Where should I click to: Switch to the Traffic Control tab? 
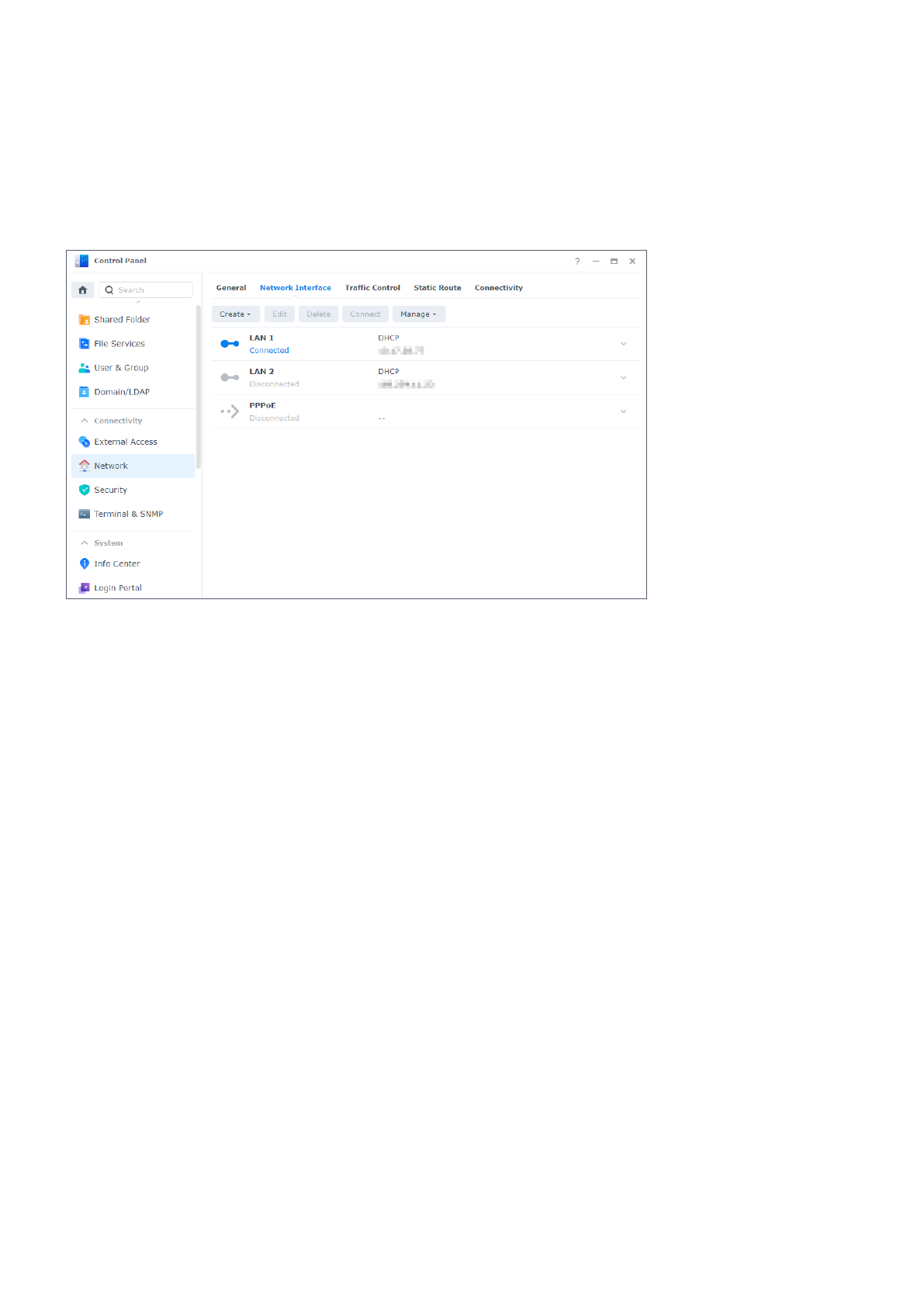pos(372,288)
